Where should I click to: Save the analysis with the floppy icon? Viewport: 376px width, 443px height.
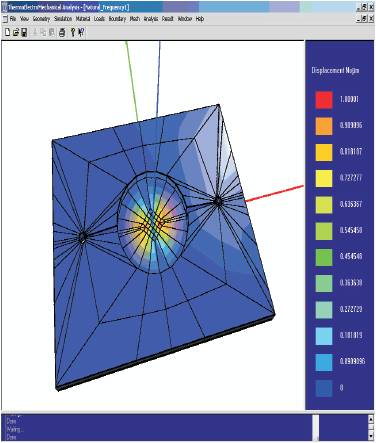(24, 32)
